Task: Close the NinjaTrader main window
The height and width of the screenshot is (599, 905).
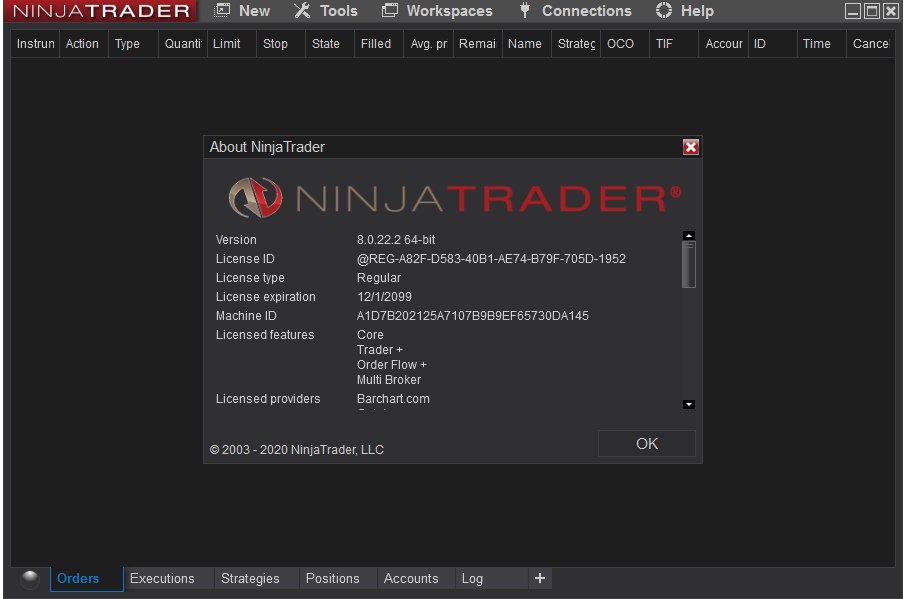Action: (x=891, y=11)
